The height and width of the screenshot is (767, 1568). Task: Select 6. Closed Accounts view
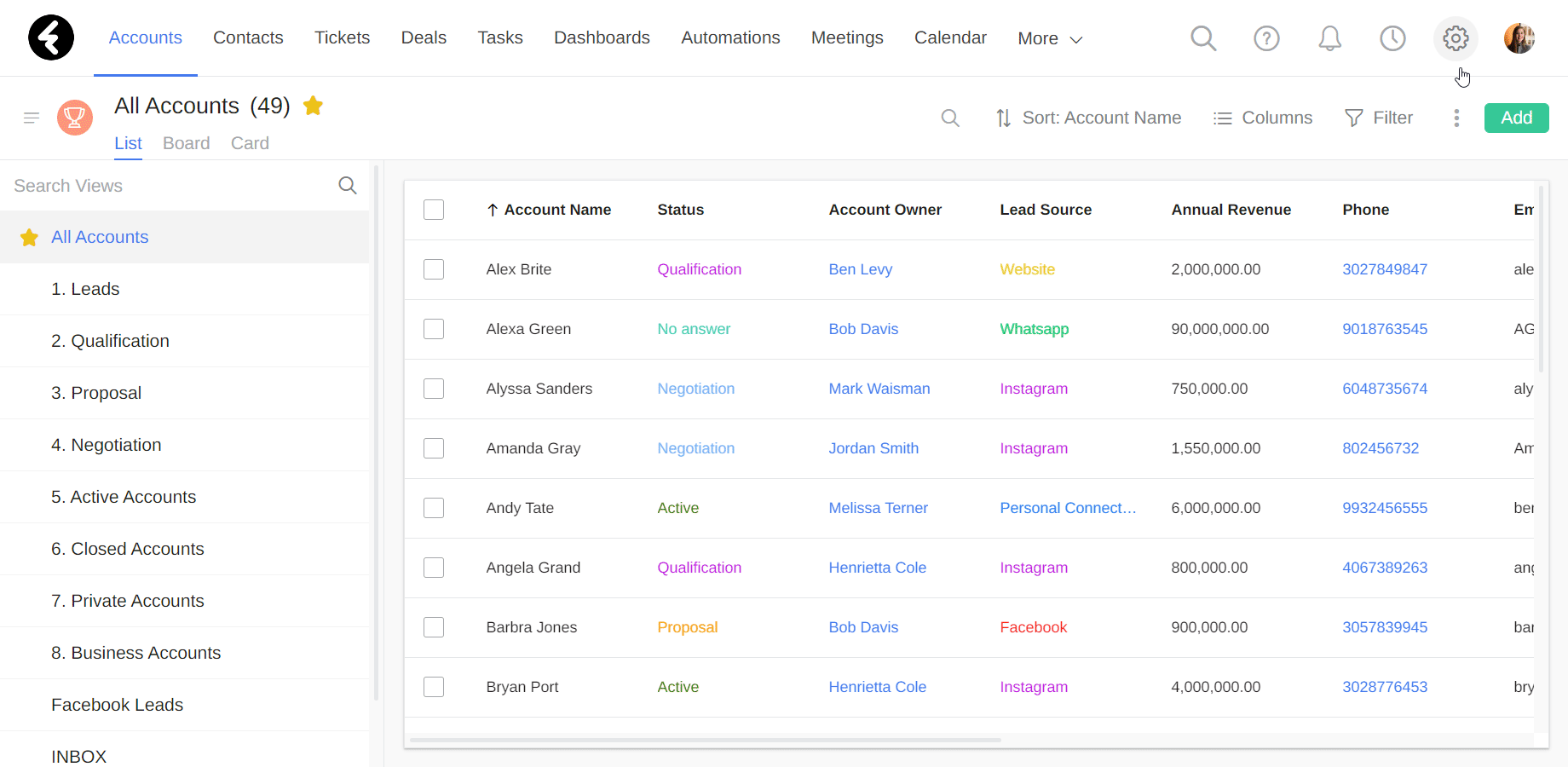point(184,549)
